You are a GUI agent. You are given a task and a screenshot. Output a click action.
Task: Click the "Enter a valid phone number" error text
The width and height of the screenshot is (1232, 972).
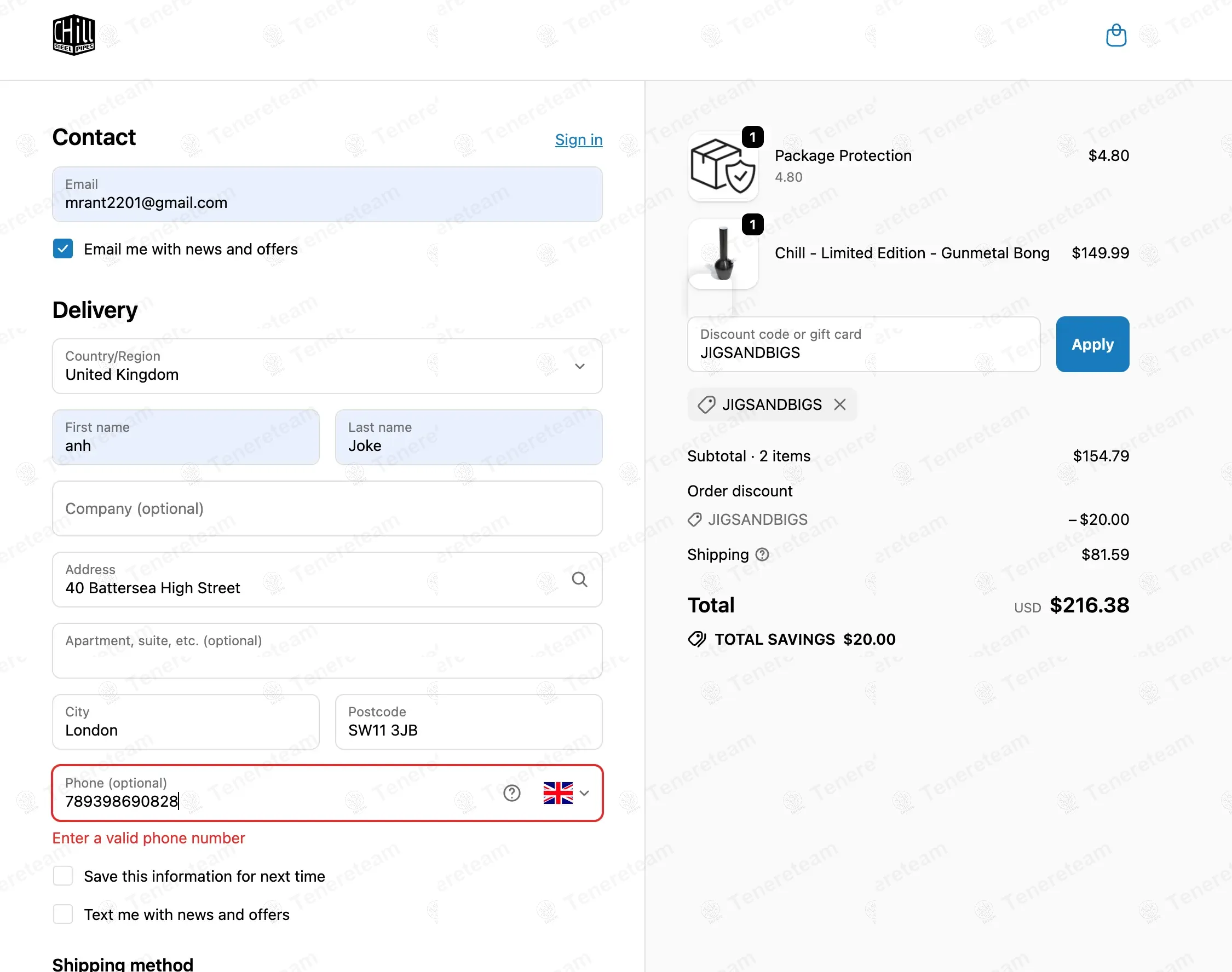148,838
